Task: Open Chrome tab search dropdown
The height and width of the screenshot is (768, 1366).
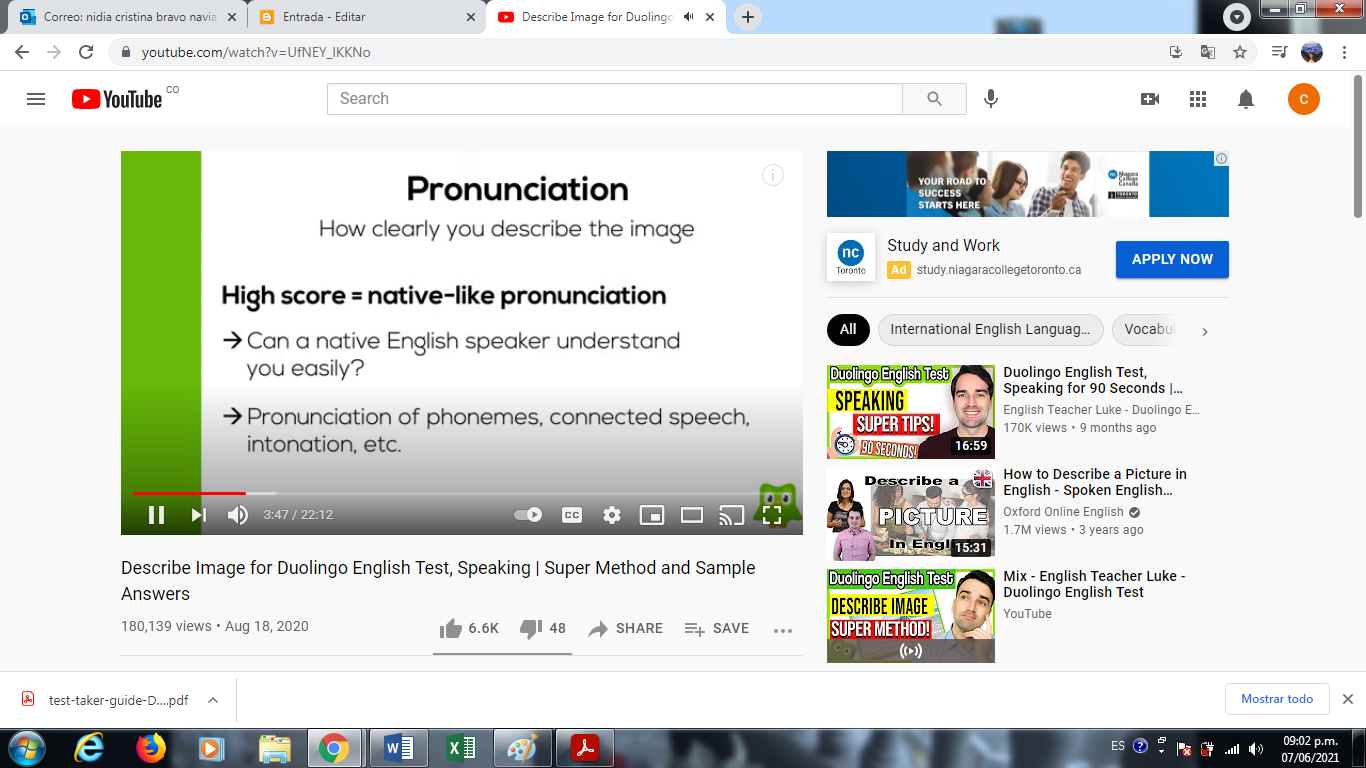Action: click(x=1237, y=17)
